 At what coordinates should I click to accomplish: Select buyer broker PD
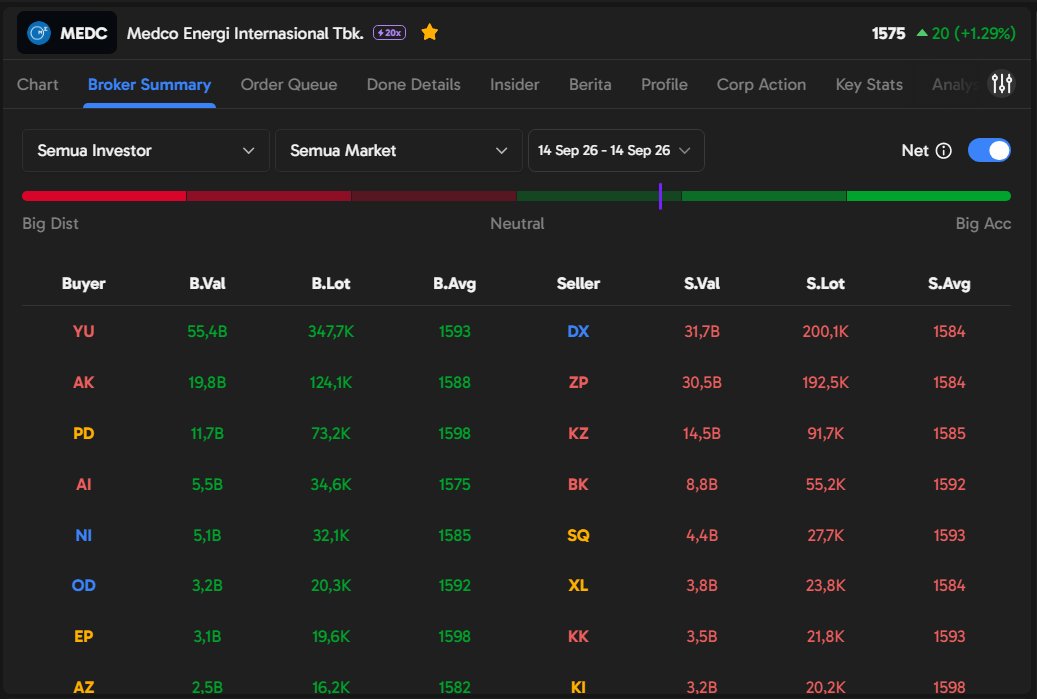(83, 433)
